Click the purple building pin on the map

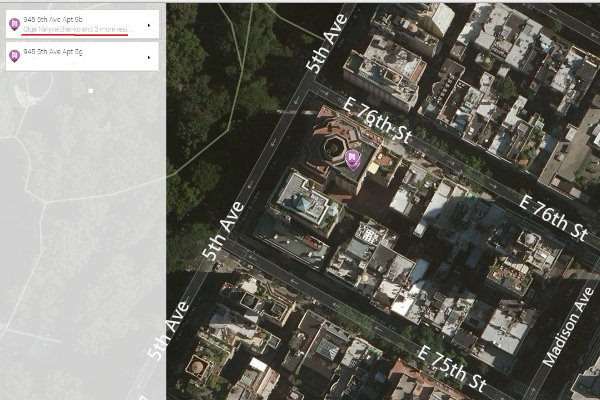352,159
